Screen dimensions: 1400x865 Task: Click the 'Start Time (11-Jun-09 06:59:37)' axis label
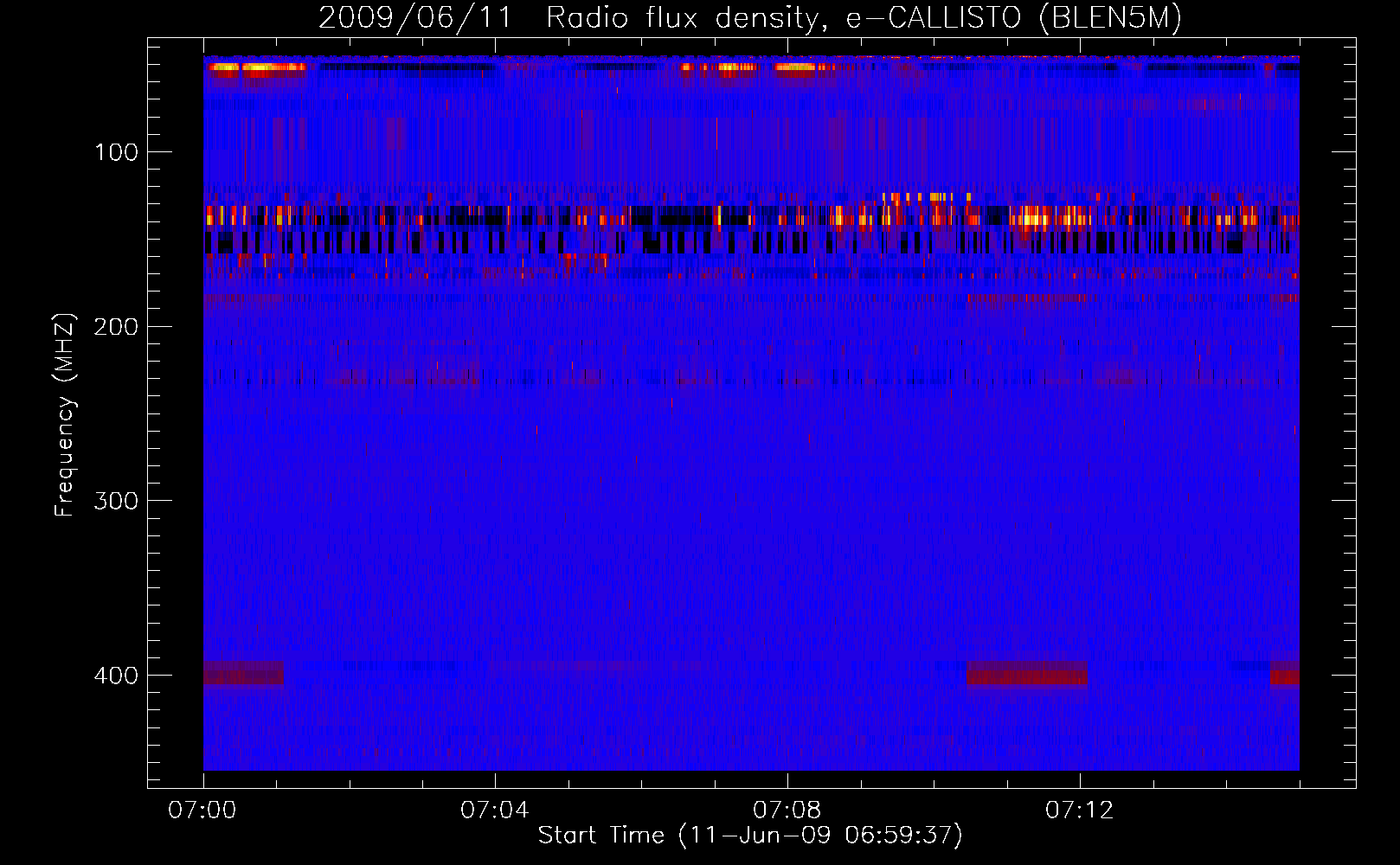(750, 836)
